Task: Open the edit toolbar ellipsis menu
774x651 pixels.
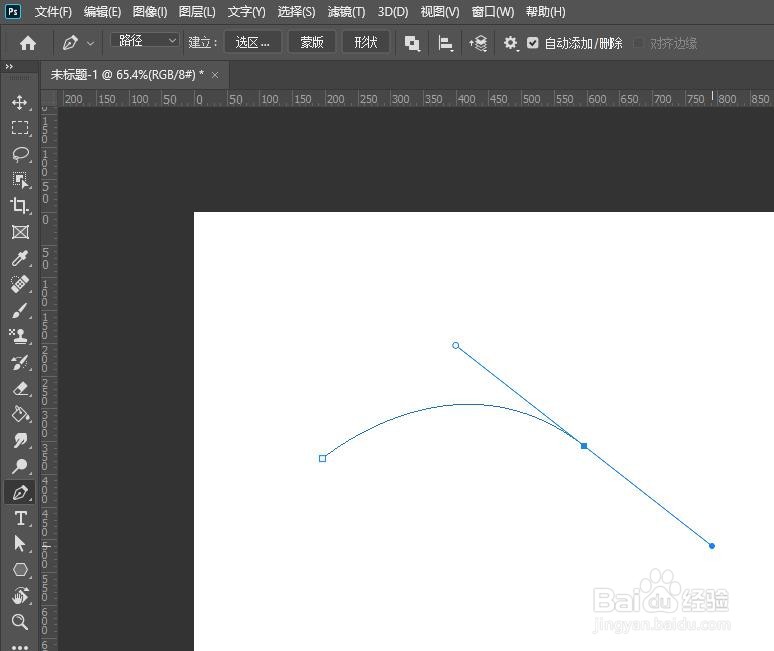Action: tap(20, 647)
